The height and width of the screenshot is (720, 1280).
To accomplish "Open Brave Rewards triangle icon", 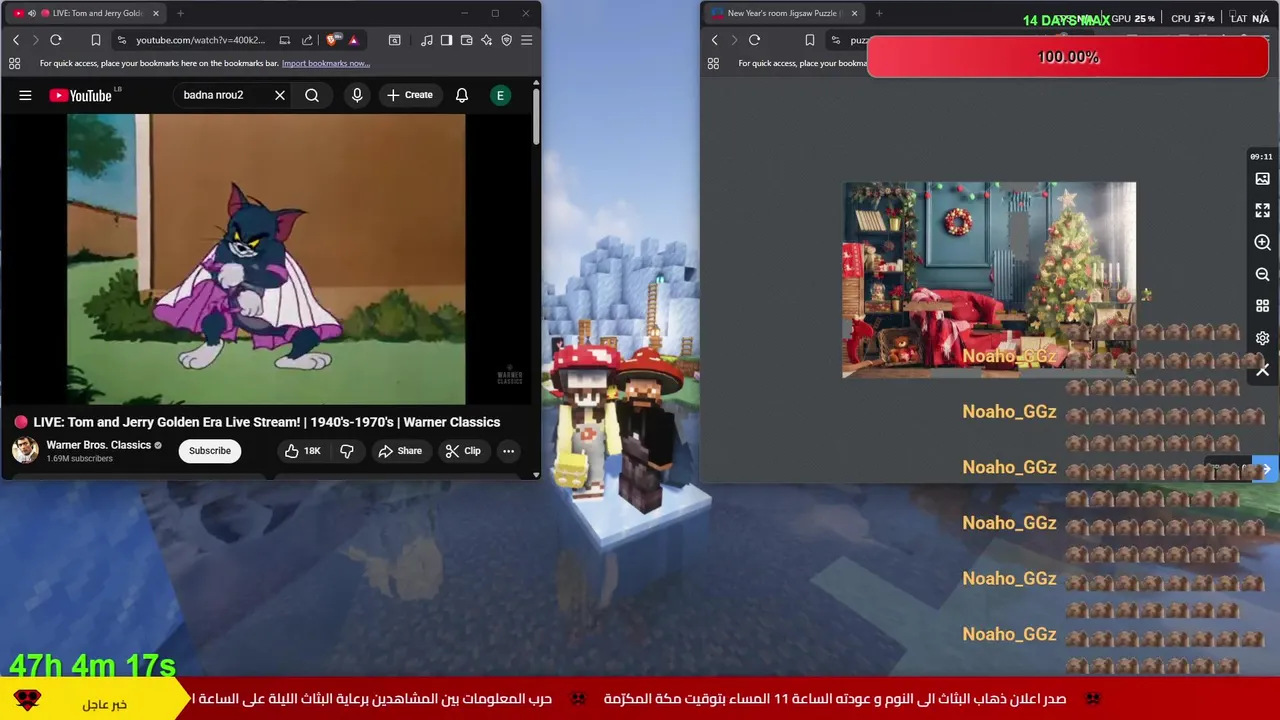I will 353,40.
